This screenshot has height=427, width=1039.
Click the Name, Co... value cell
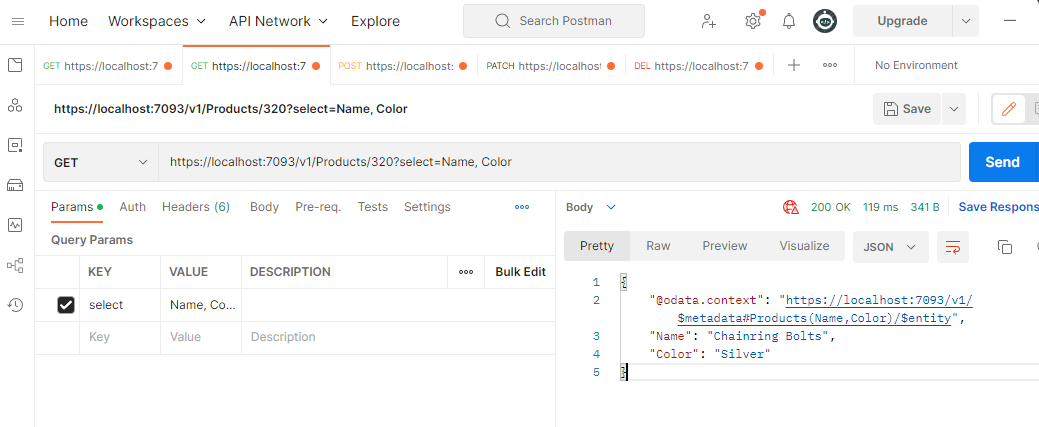tap(201, 305)
